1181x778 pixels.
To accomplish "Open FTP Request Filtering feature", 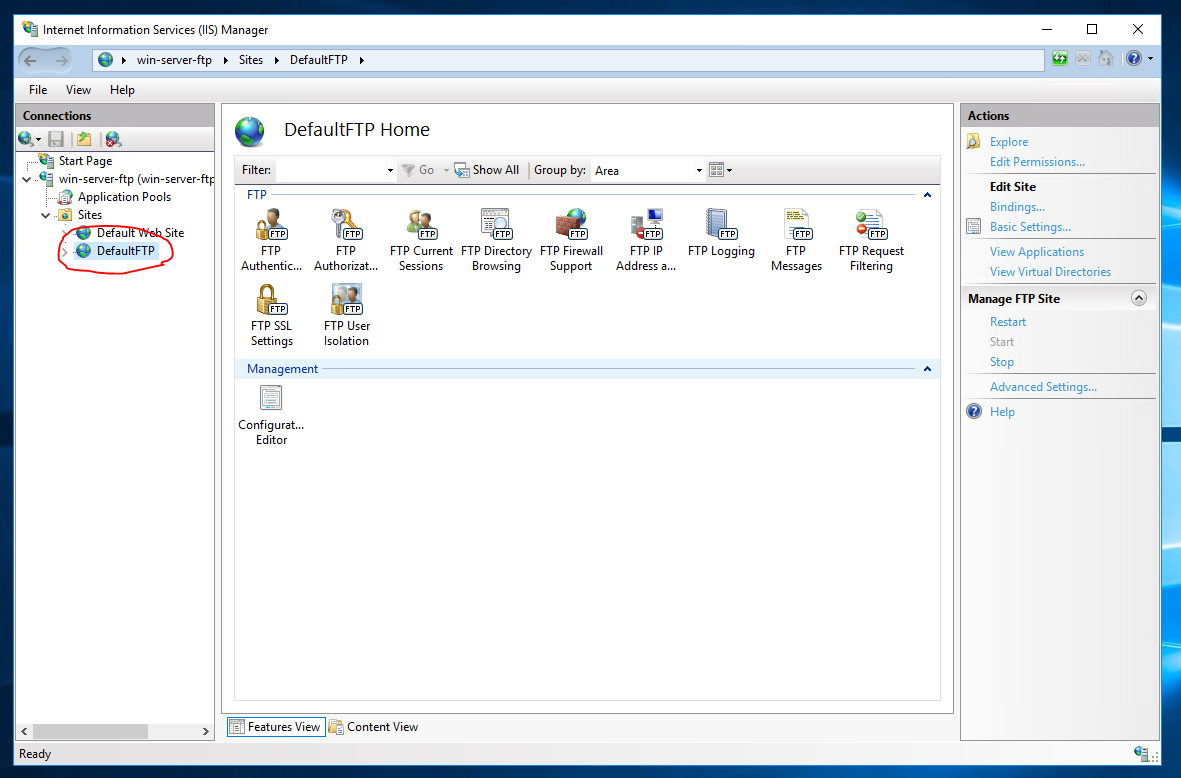I will 871,240.
